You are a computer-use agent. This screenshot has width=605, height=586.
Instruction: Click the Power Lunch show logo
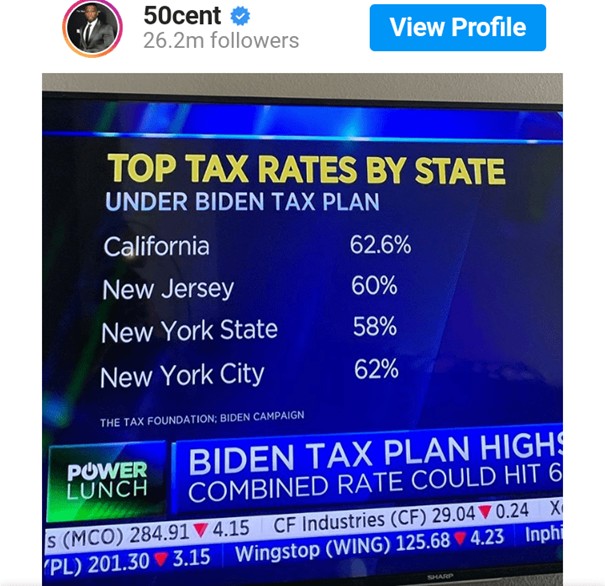coord(107,480)
